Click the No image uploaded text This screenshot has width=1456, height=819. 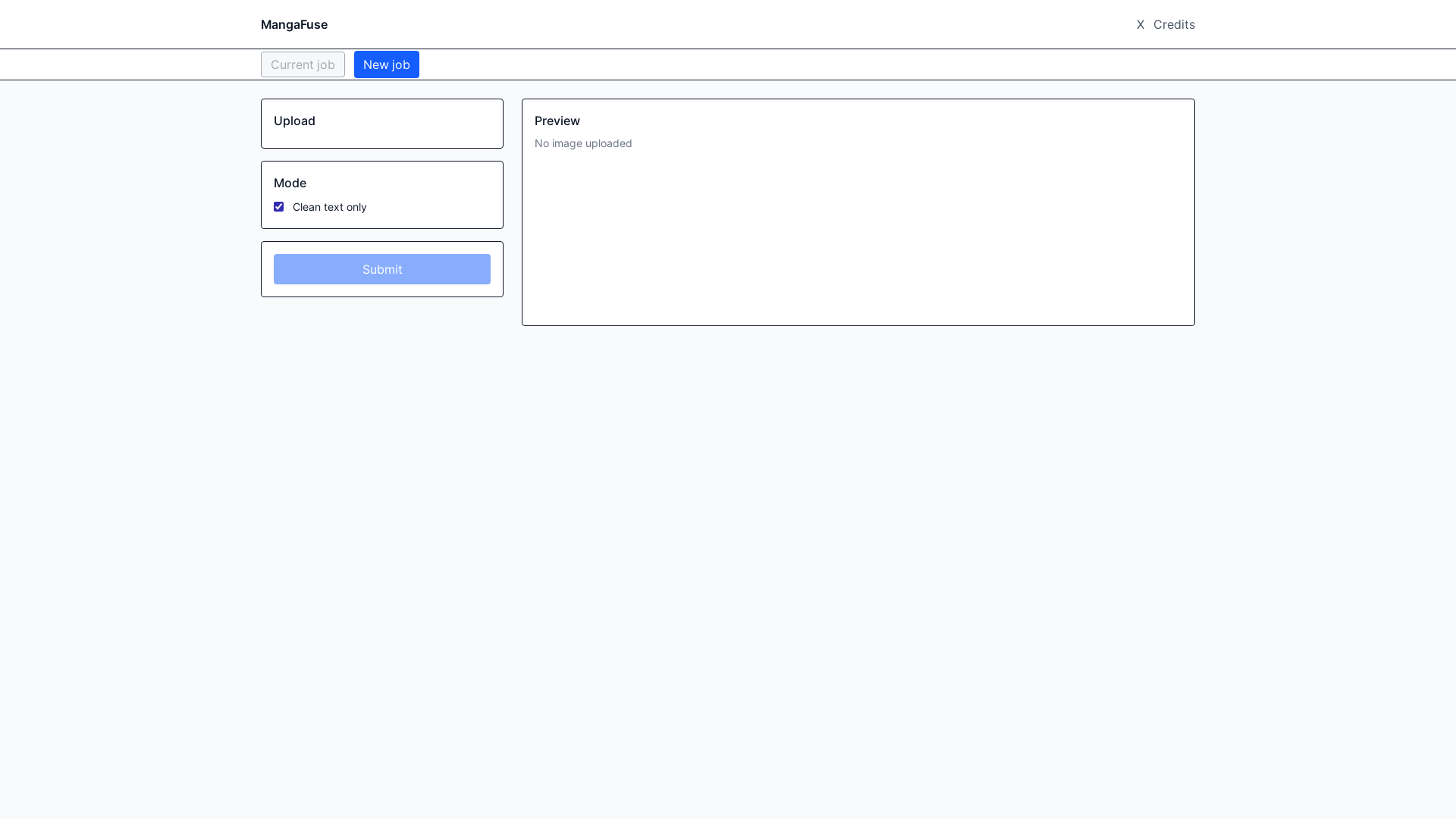click(583, 143)
